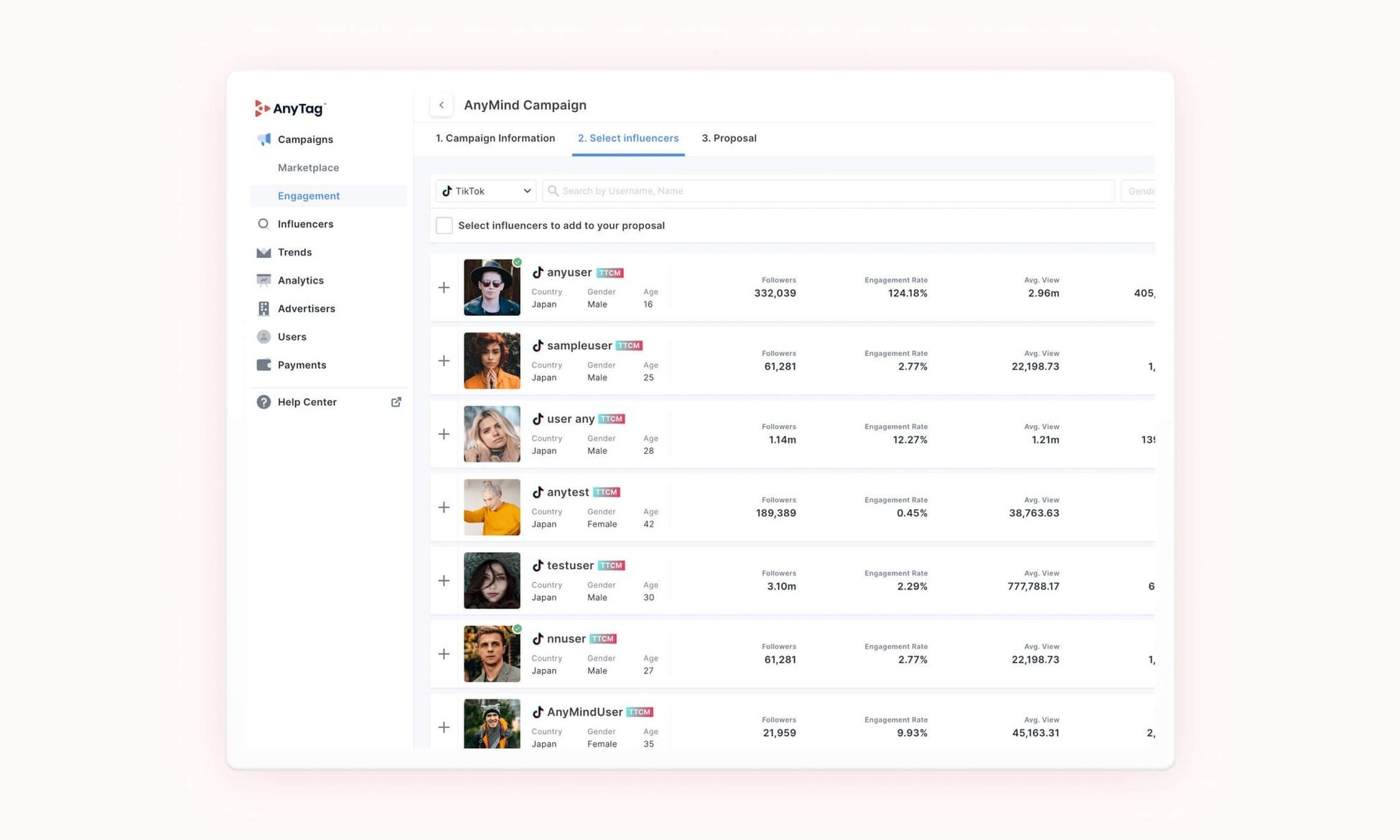This screenshot has height=840, width=1400.
Task: Click the back arrow beside AnyMind Campaign
Action: (x=442, y=105)
